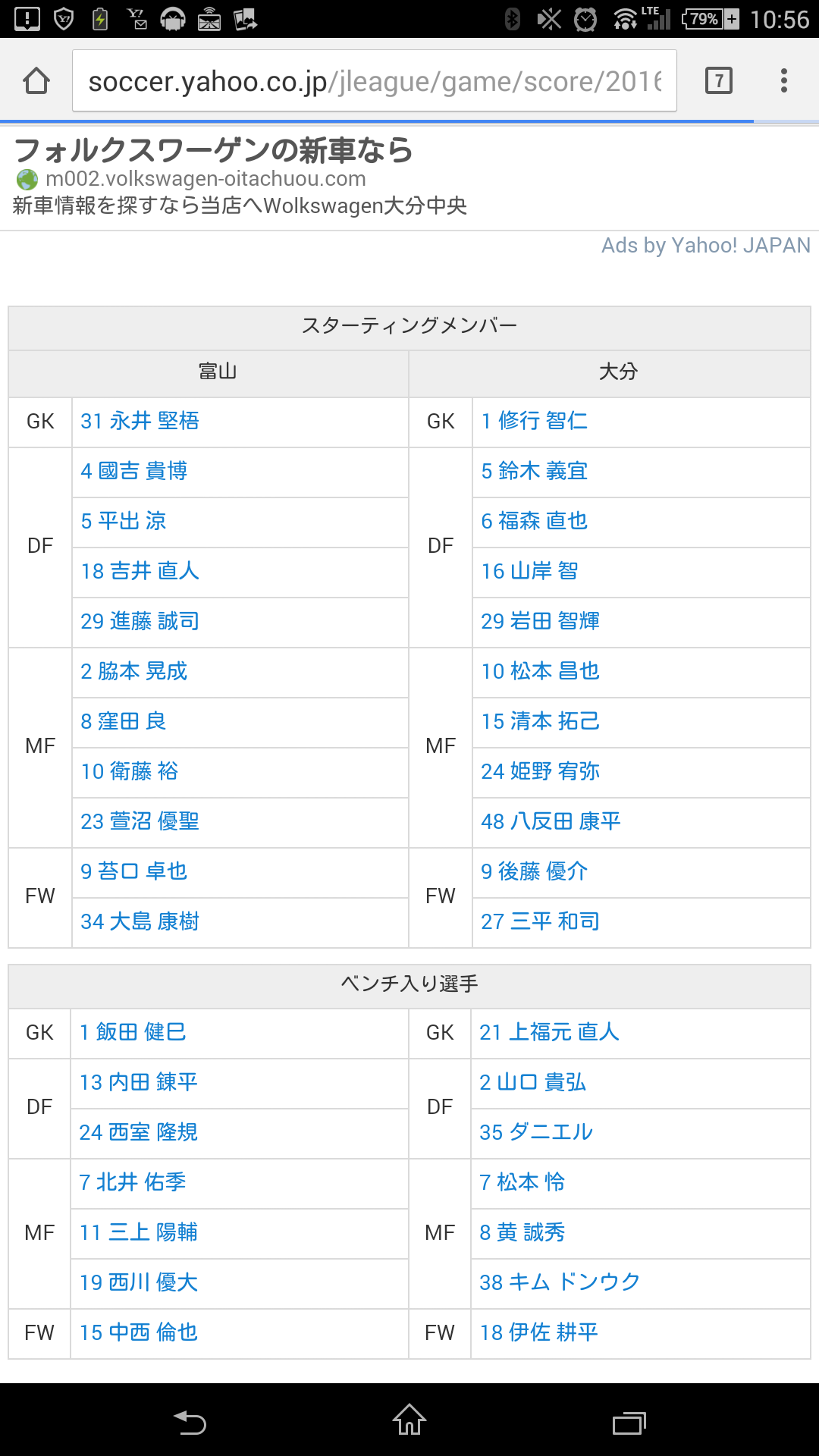This screenshot has width=819, height=1456.
Task: Tap the battery status icon at 79%
Action: tap(710, 19)
